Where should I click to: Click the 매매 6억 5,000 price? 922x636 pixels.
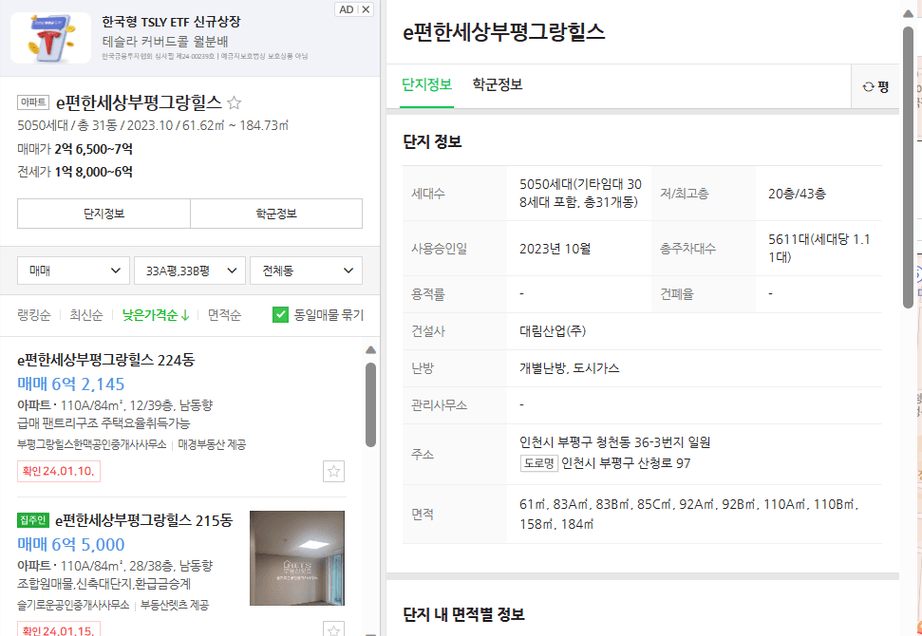71,544
